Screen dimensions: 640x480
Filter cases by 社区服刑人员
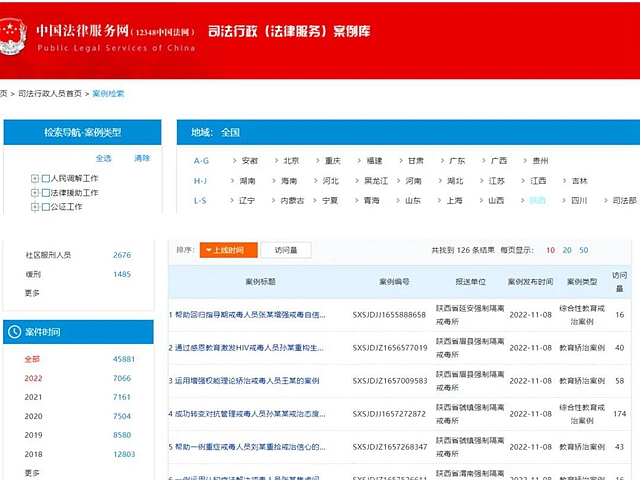[x=48, y=255]
